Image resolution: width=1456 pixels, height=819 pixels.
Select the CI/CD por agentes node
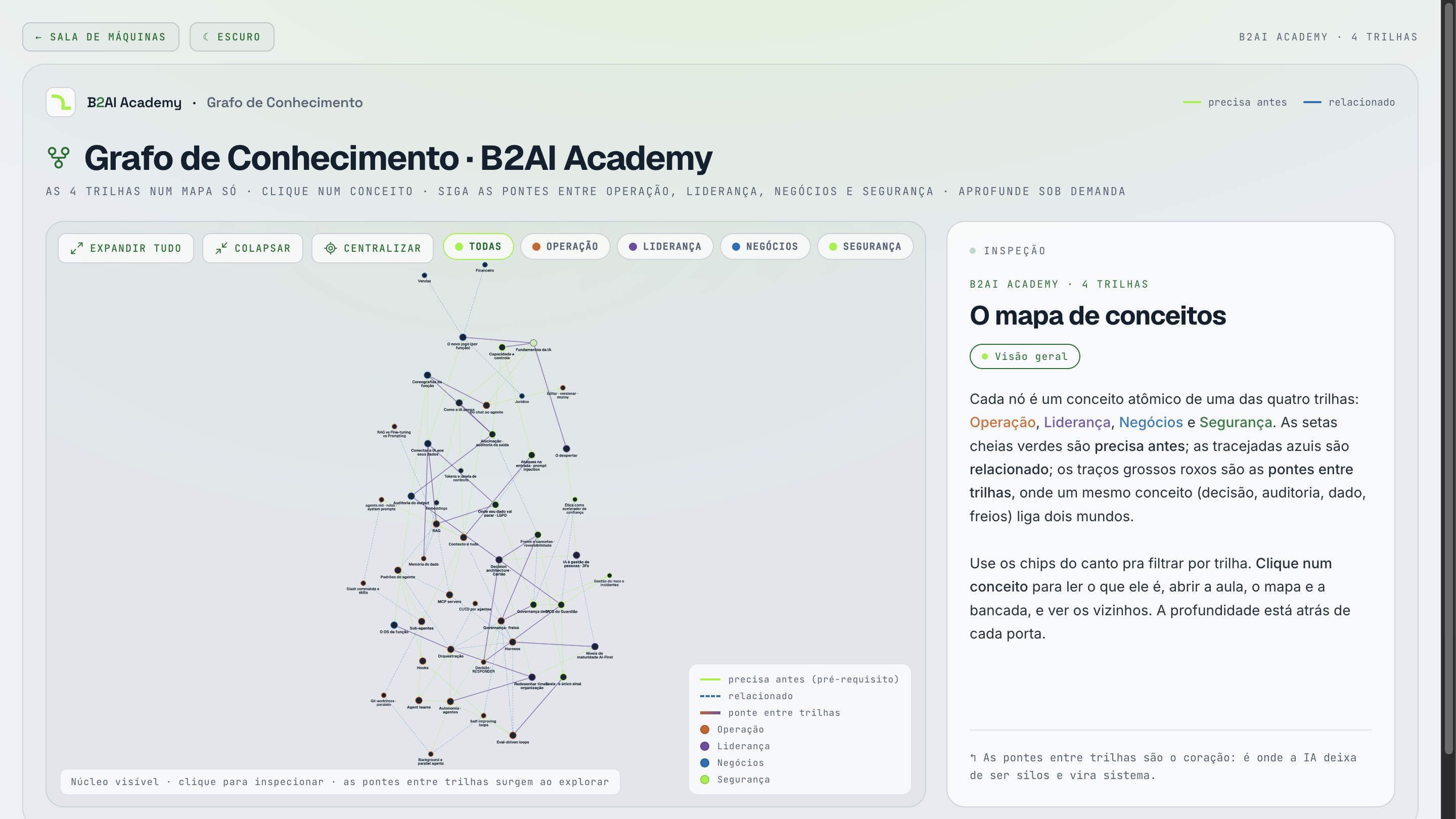475,604
